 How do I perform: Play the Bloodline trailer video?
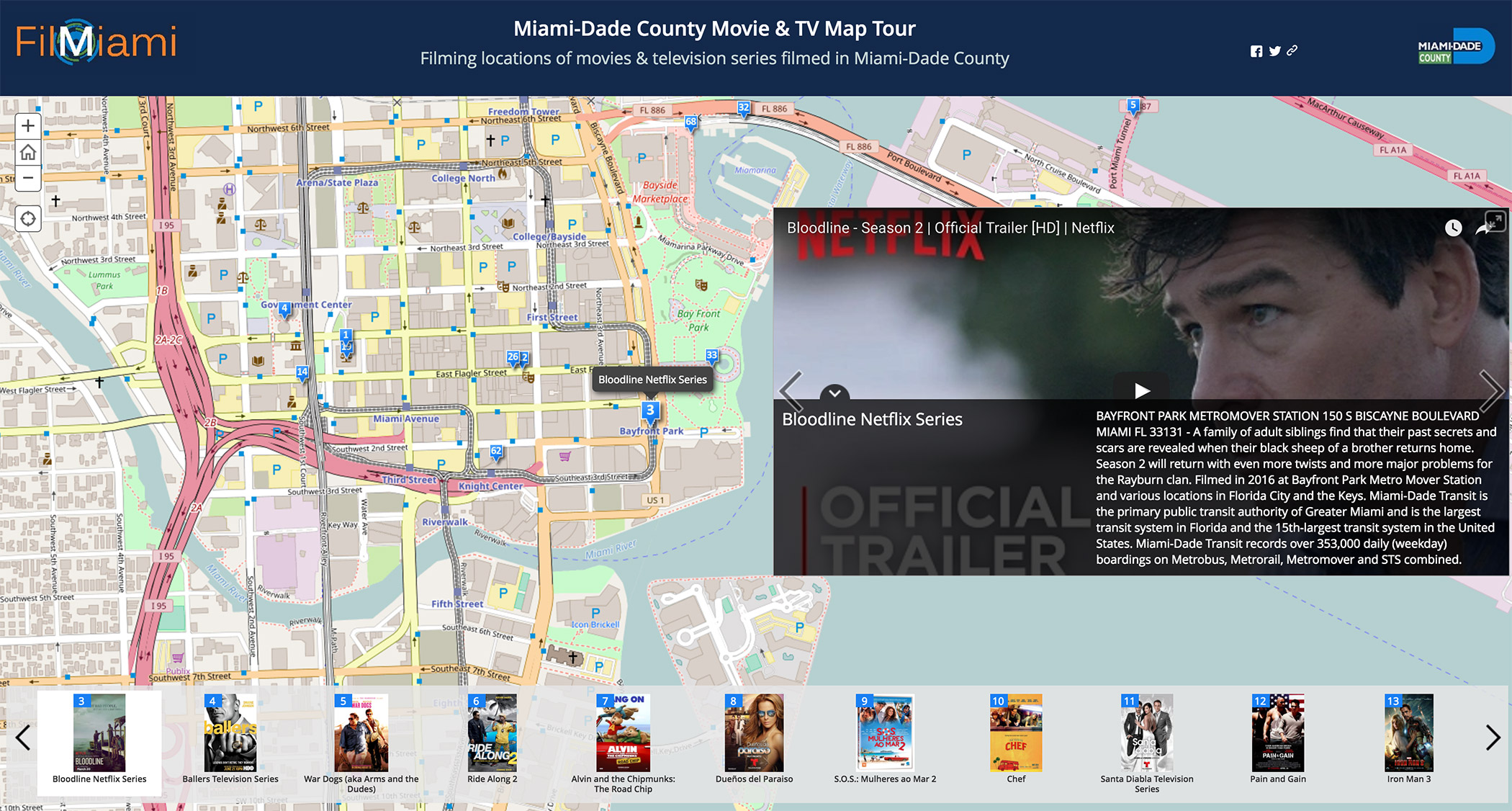click(1141, 390)
